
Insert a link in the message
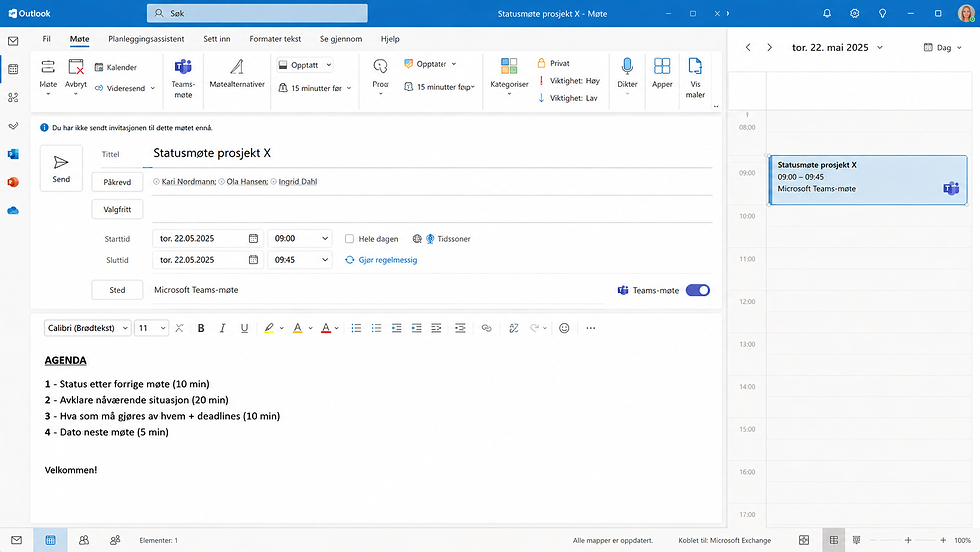pyautogui.click(x=486, y=328)
